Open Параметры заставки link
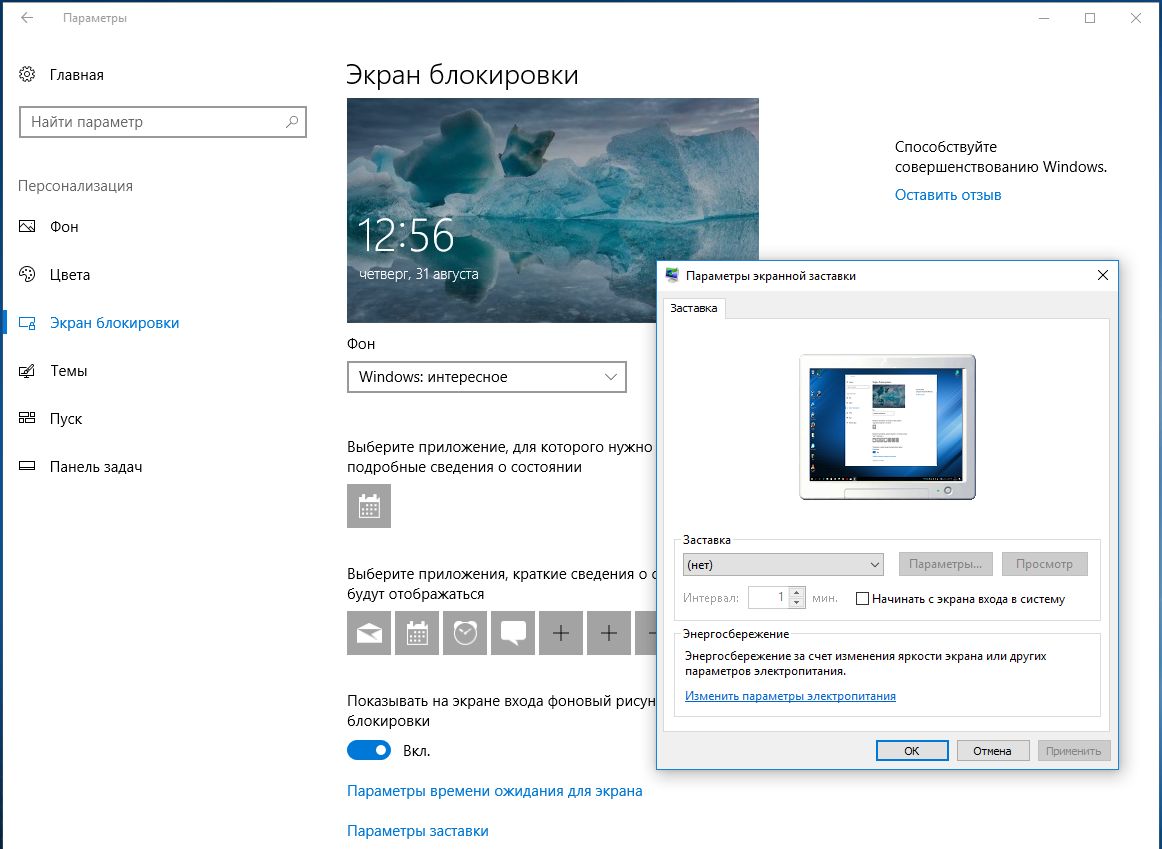1162x849 pixels. tap(417, 830)
